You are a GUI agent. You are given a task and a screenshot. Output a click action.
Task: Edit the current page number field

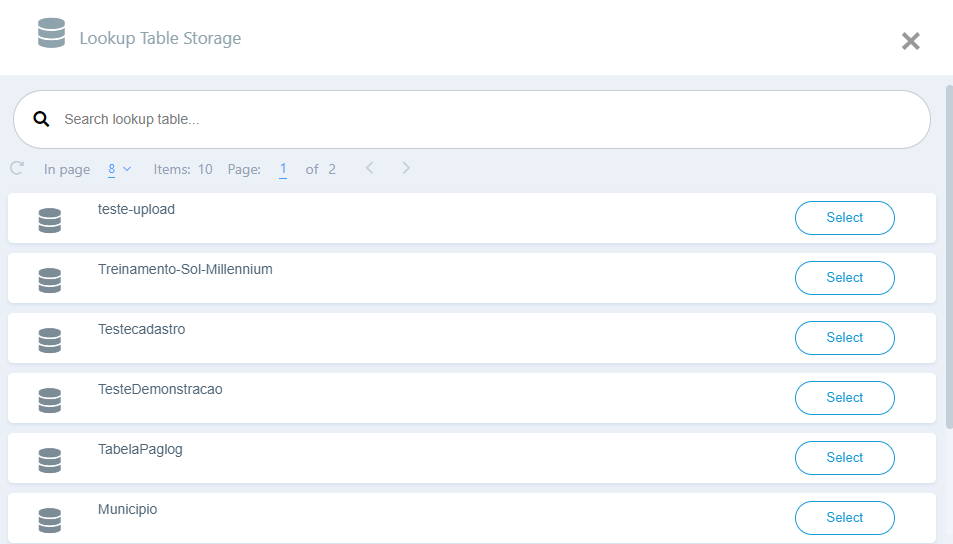tap(283, 169)
